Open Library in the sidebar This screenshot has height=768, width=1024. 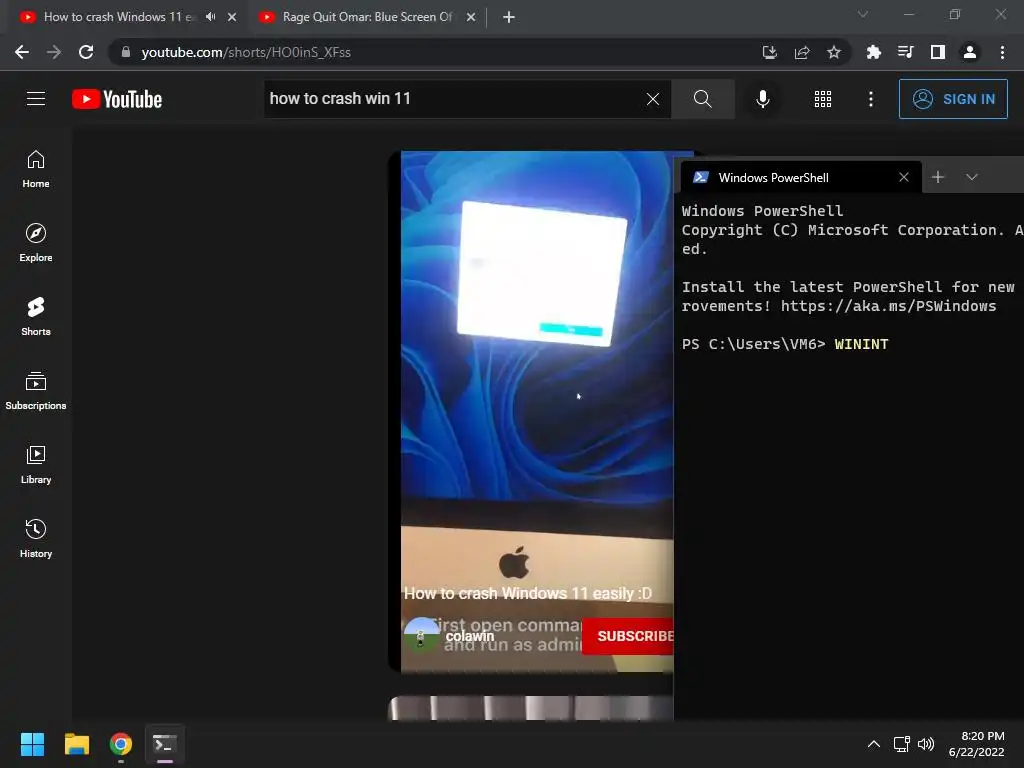(x=36, y=464)
